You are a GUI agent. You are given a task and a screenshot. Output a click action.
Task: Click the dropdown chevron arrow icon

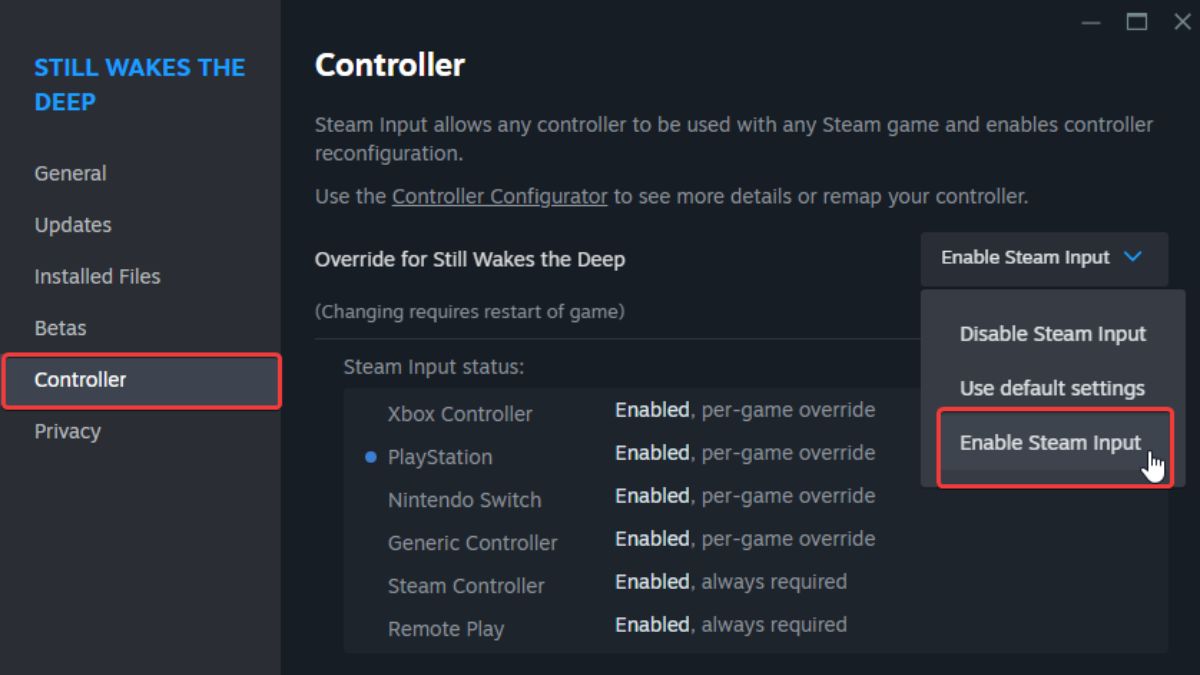click(1133, 257)
